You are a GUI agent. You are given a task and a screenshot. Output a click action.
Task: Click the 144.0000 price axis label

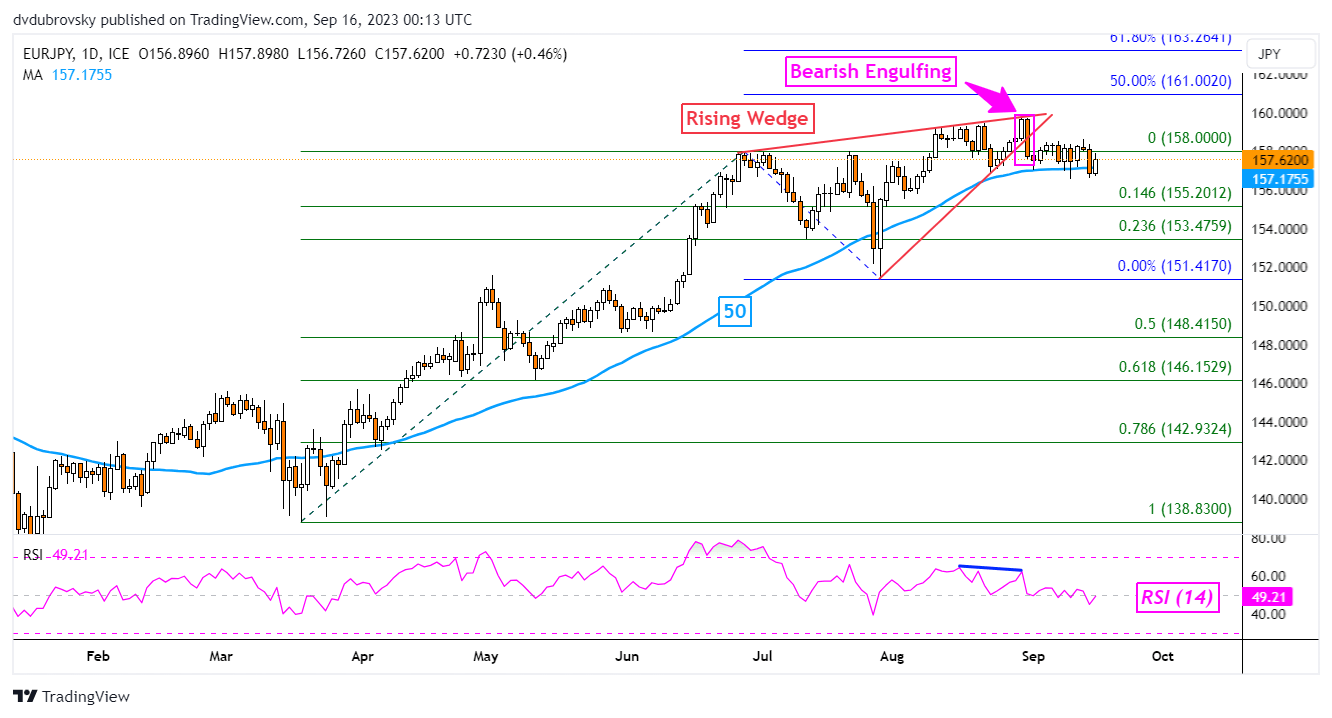(1281, 422)
